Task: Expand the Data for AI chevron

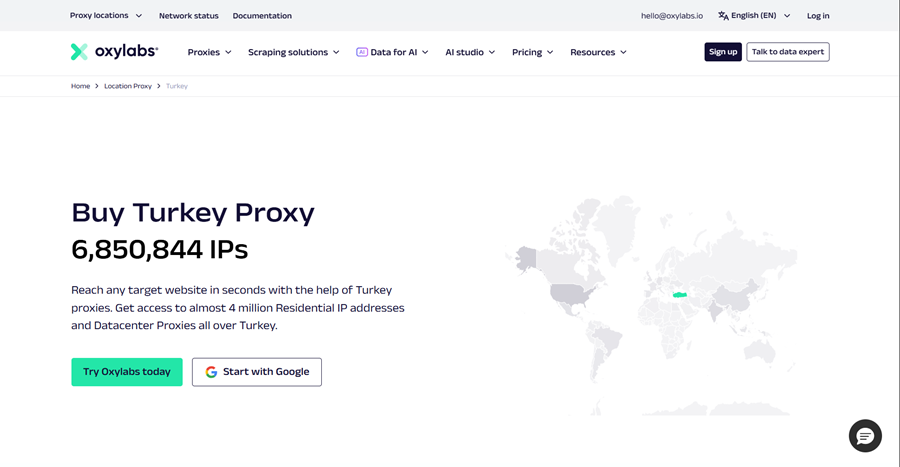Action: click(425, 52)
